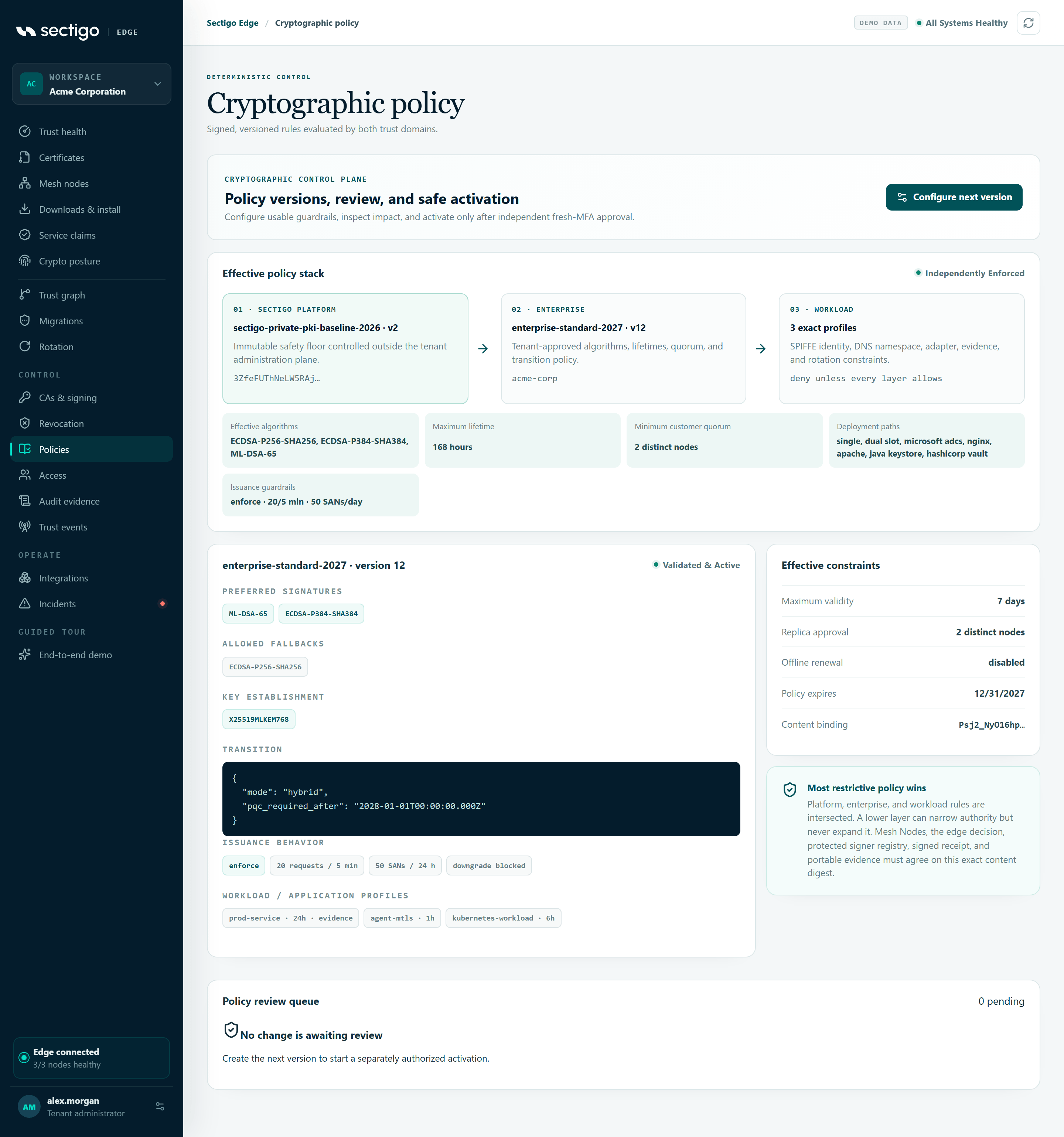Screen dimensions: 1064x1137
Task: Click the downgrade blocked chip
Action: pos(488,866)
